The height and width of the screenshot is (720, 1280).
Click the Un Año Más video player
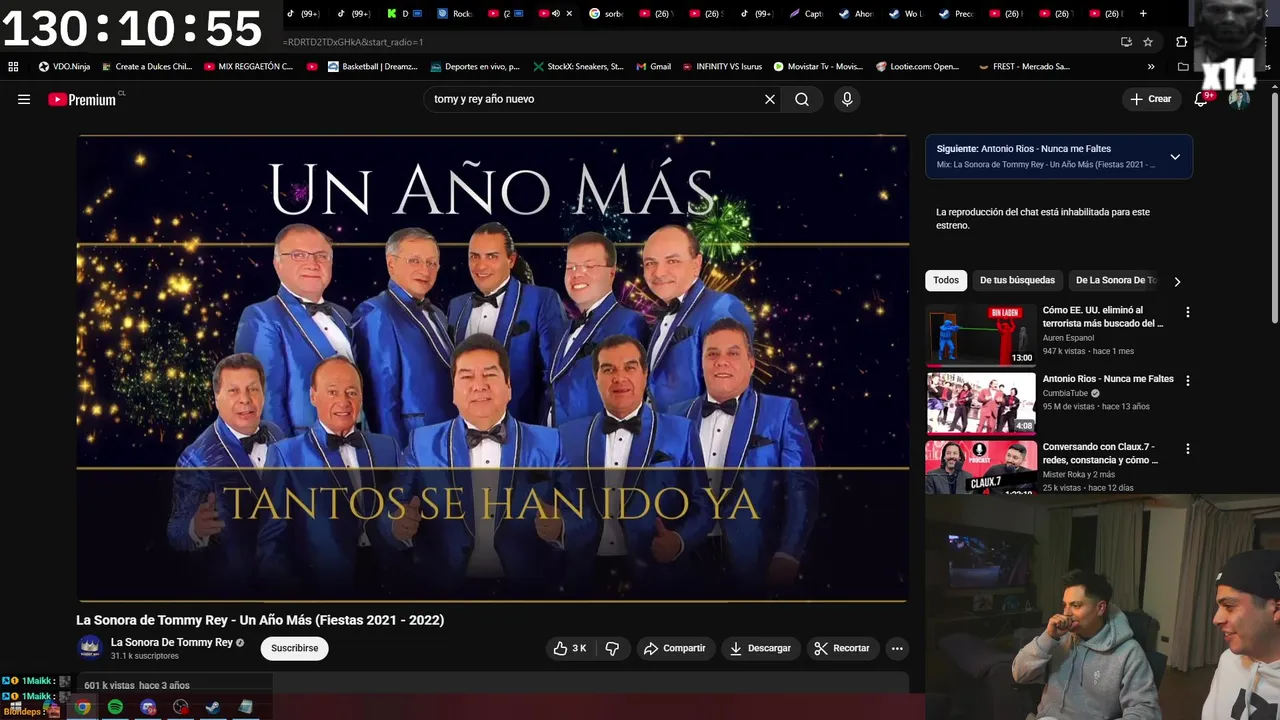pos(492,369)
